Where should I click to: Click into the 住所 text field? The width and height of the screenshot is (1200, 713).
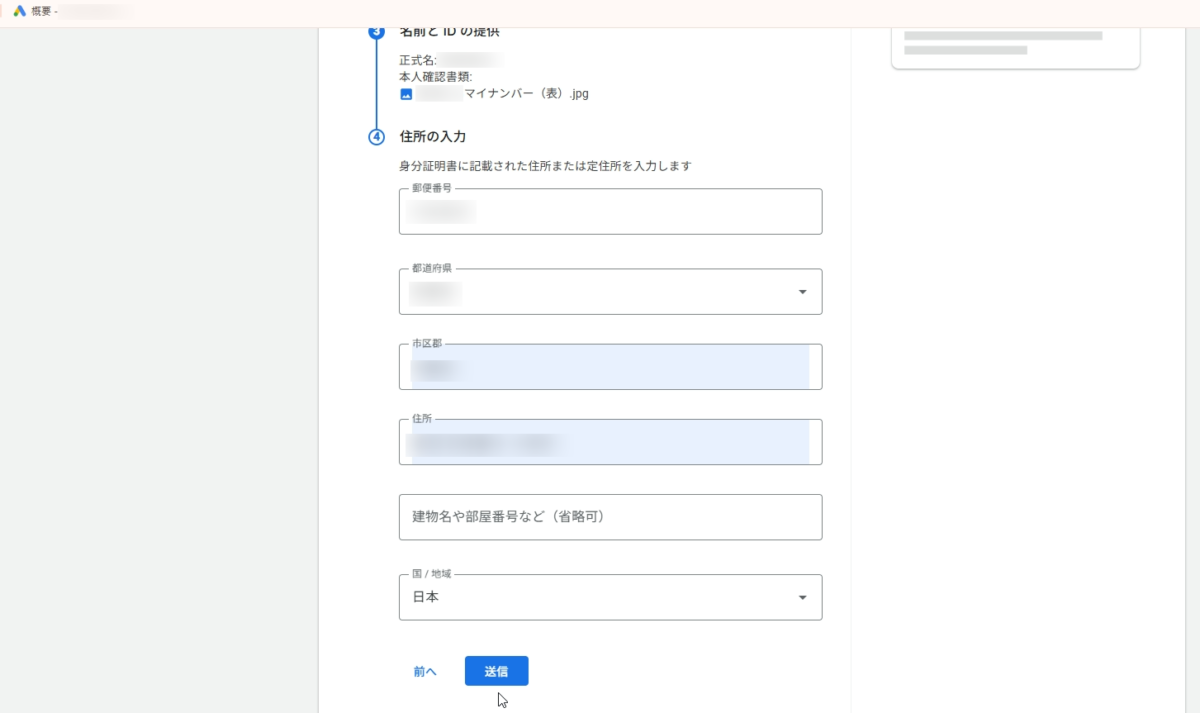click(x=610, y=442)
